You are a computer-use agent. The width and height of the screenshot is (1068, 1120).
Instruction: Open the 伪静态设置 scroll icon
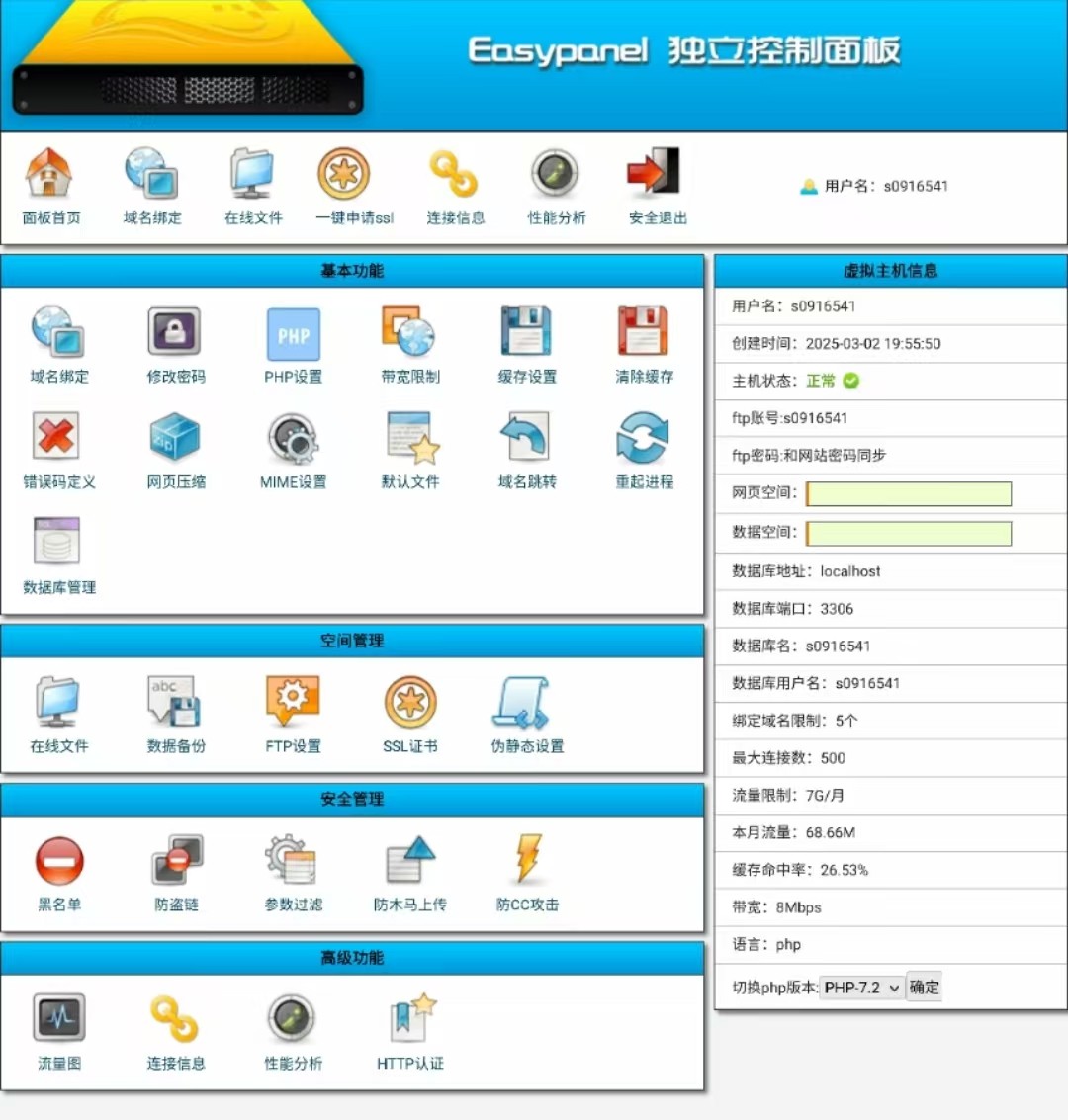tap(527, 715)
